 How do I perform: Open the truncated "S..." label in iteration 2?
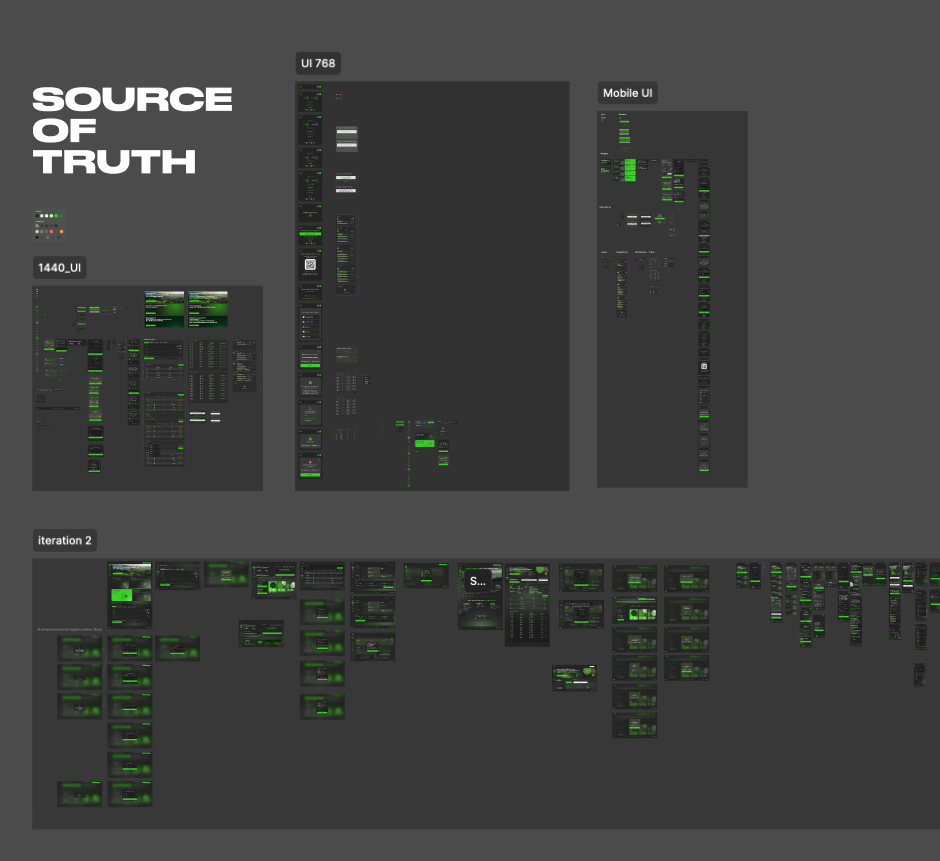click(x=478, y=581)
